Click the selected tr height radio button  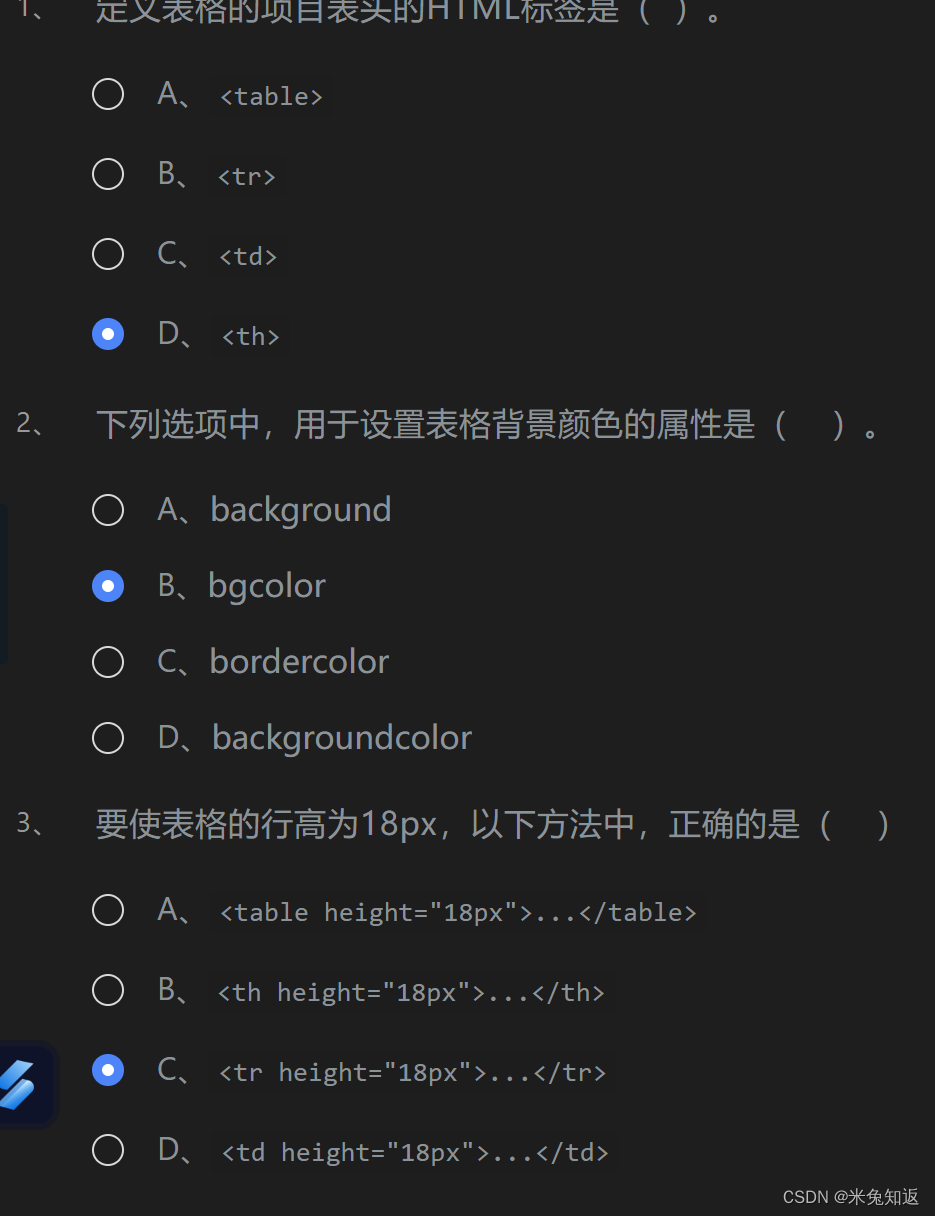pos(108,1069)
